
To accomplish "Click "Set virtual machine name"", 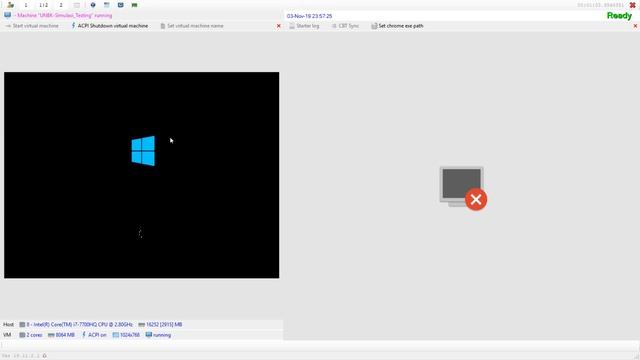I will click(x=192, y=26).
